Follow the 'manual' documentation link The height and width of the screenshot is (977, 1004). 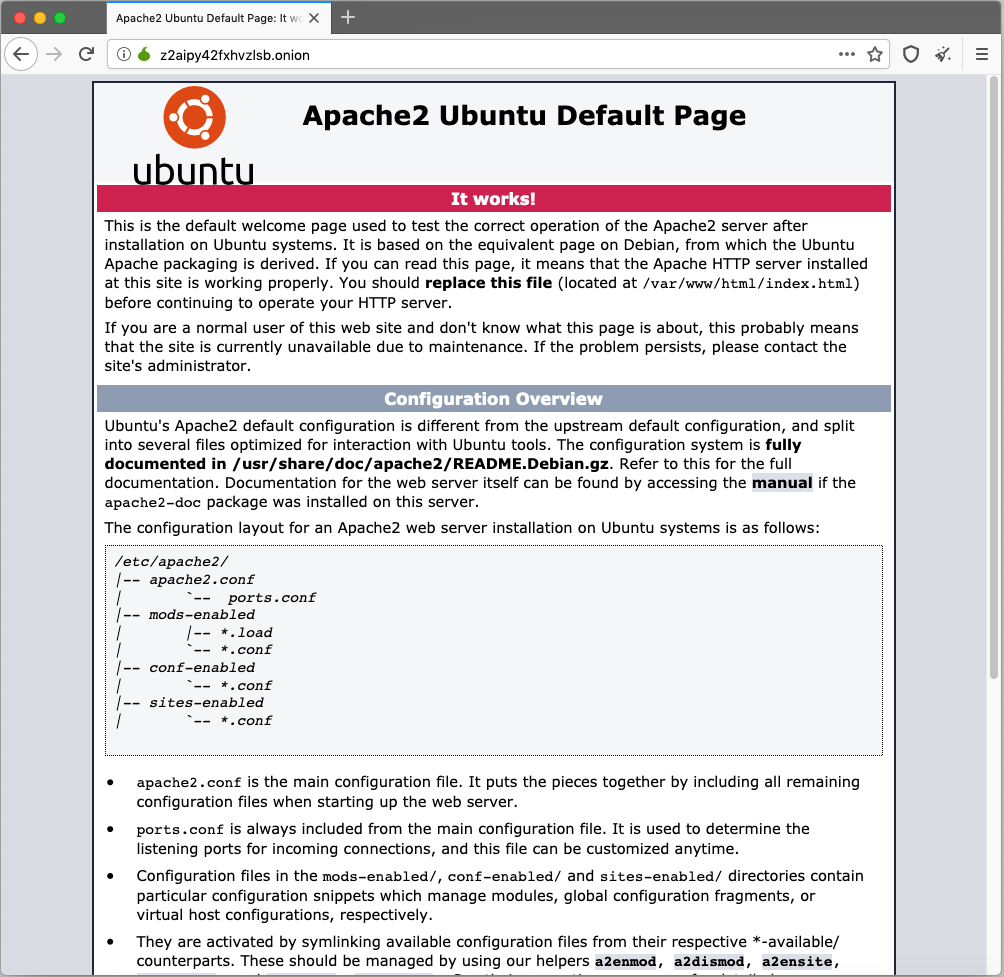pos(782,483)
